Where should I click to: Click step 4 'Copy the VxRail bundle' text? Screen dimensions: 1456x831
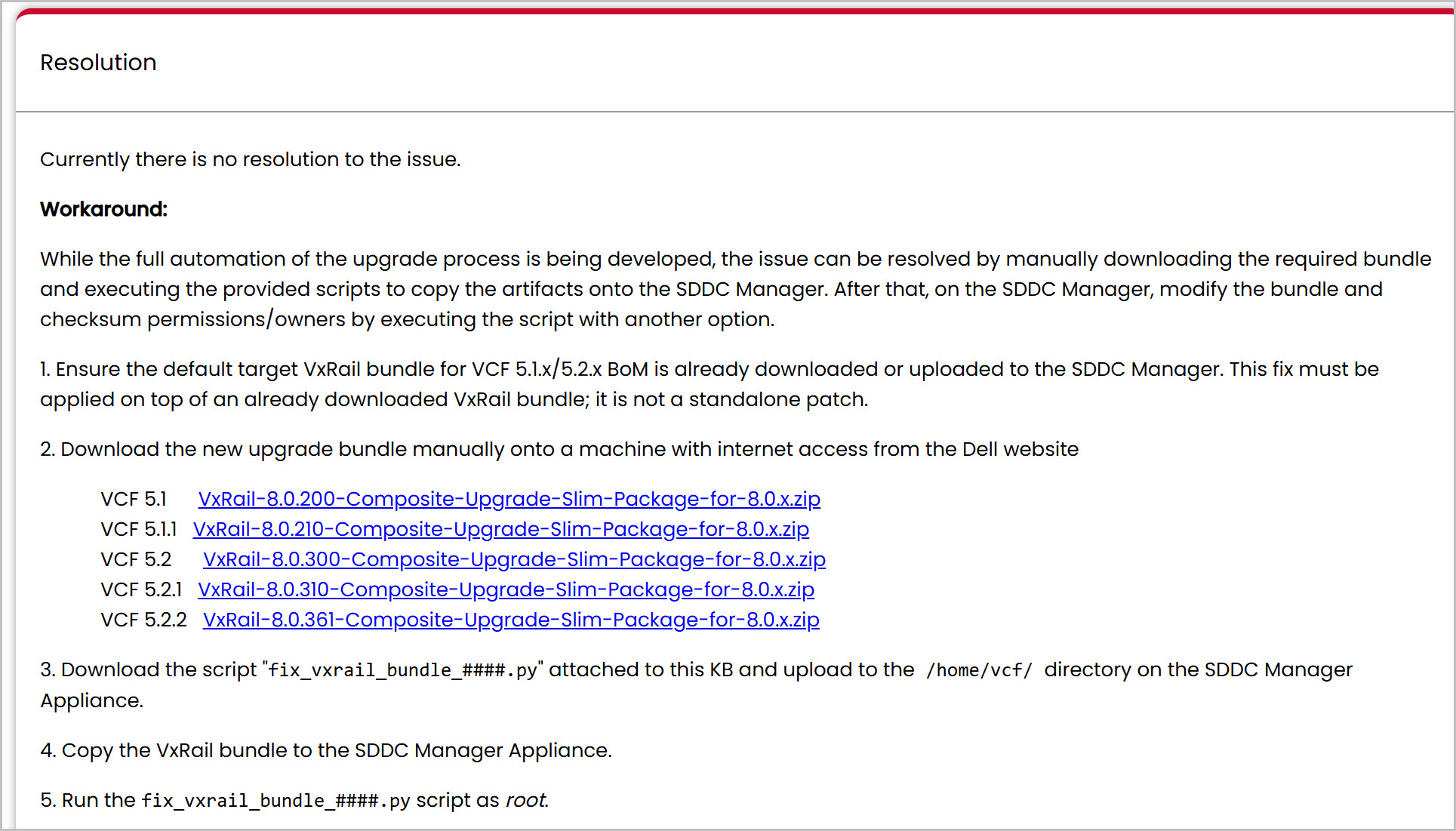pyautogui.click(x=326, y=750)
